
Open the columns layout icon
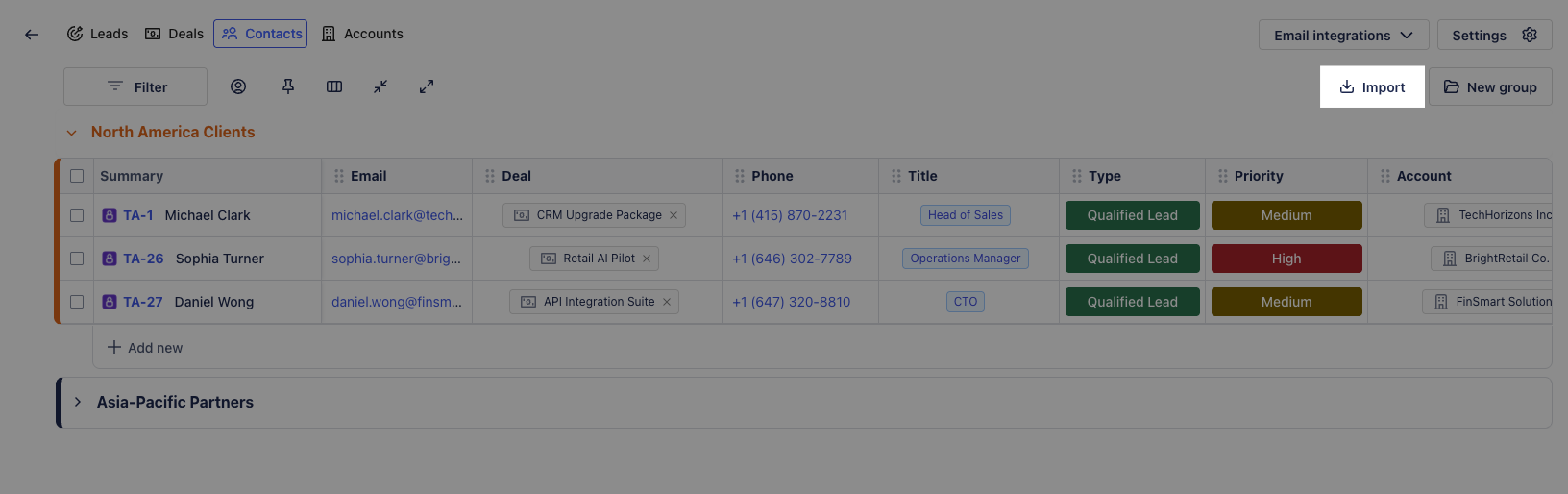(x=334, y=86)
